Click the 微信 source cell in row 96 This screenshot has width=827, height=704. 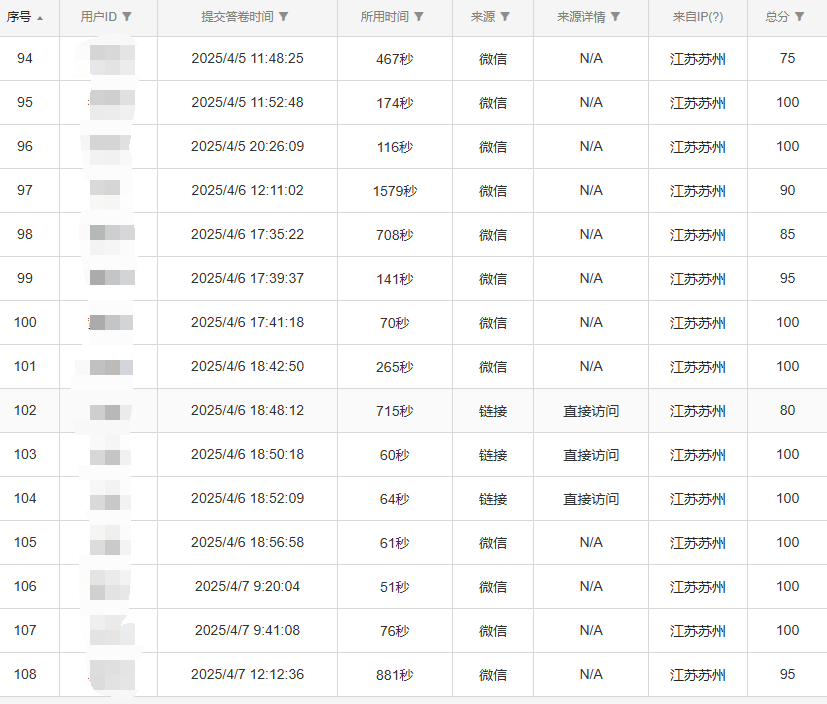point(493,147)
